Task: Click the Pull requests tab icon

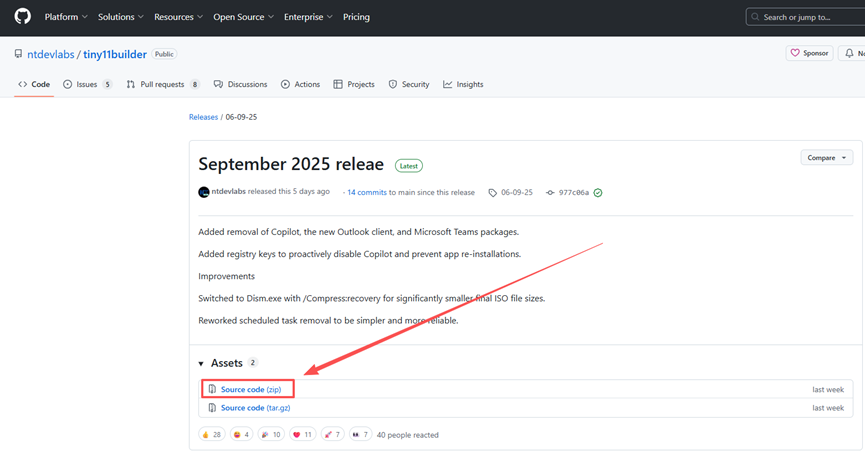Action: (x=131, y=84)
